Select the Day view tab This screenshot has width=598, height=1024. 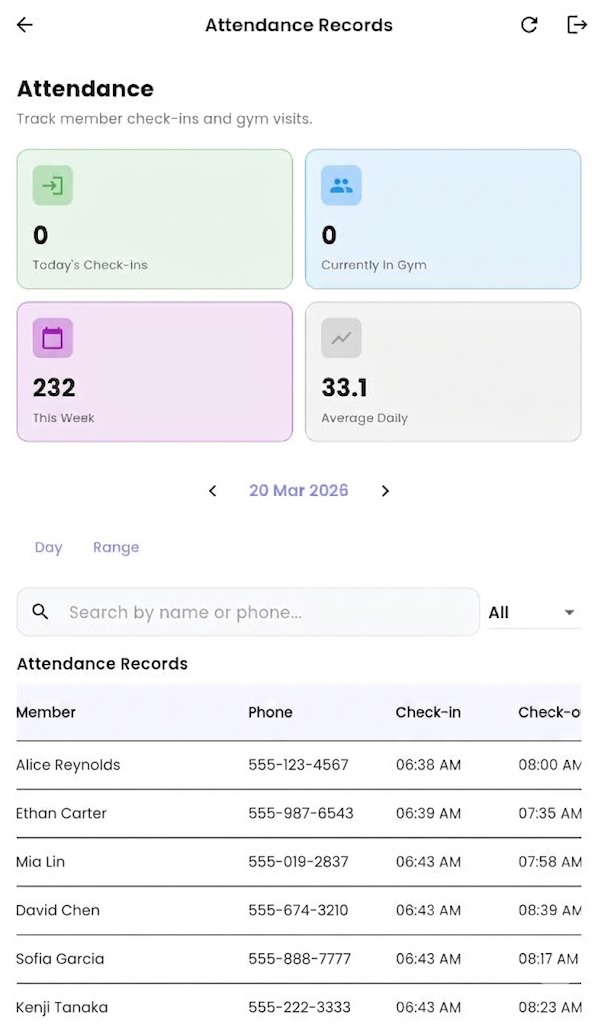tap(48, 547)
